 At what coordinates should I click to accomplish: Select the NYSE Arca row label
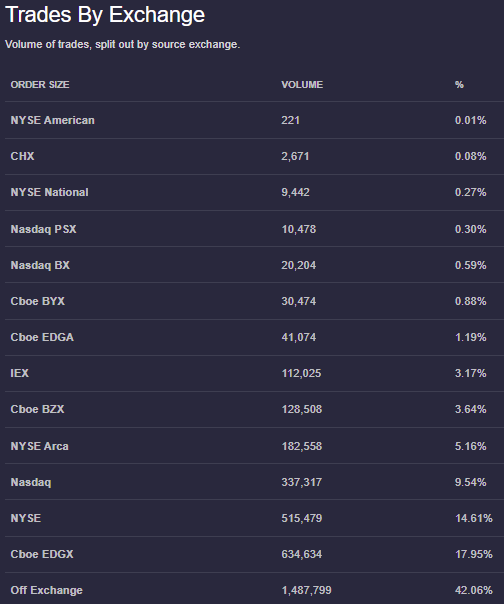point(39,446)
